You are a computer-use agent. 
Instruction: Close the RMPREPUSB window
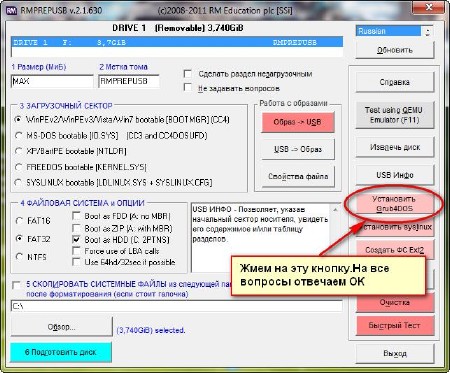pyautogui.click(x=429, y=7)
